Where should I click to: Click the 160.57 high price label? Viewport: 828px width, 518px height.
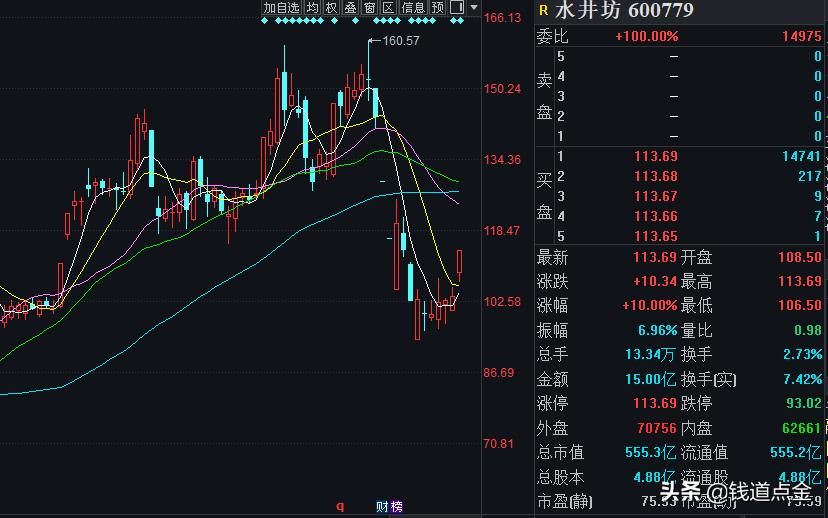[x=401, y=41]
